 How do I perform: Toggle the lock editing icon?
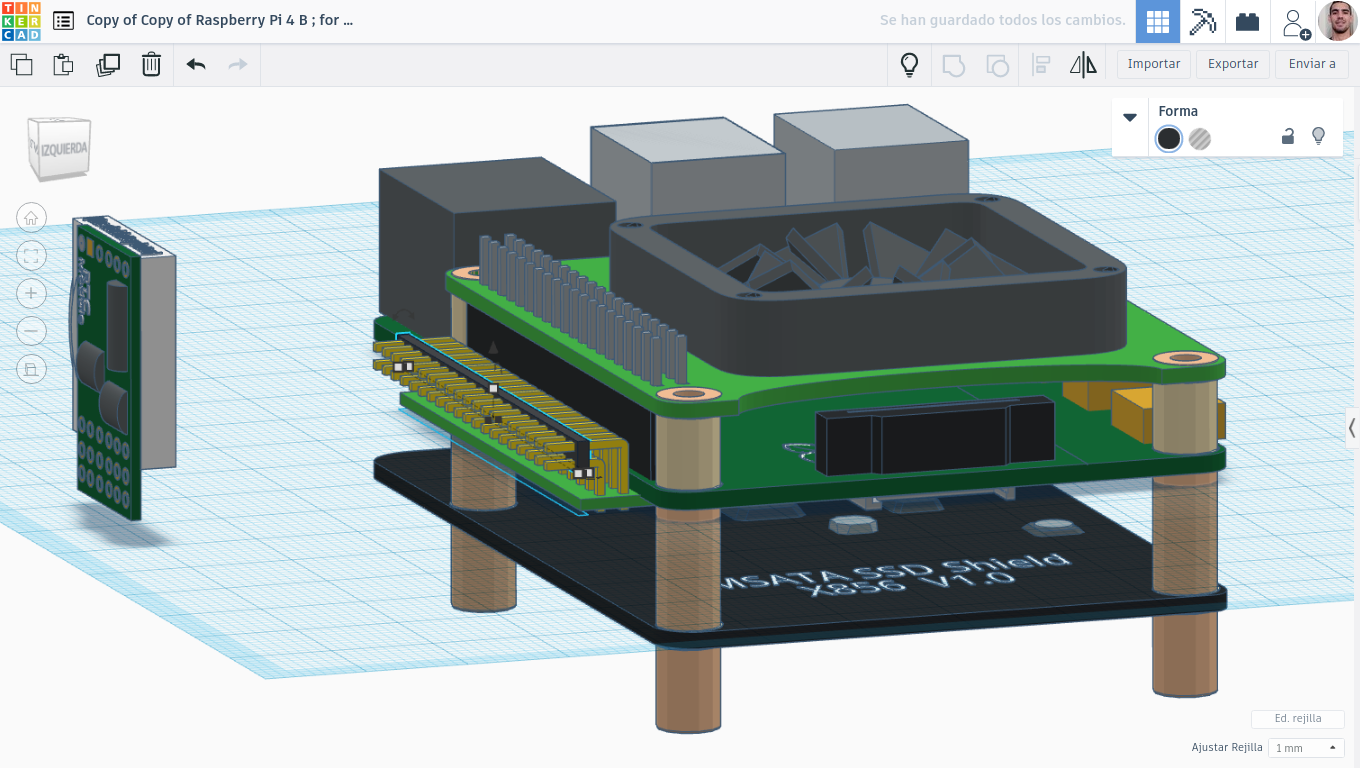coord(1288,136)
